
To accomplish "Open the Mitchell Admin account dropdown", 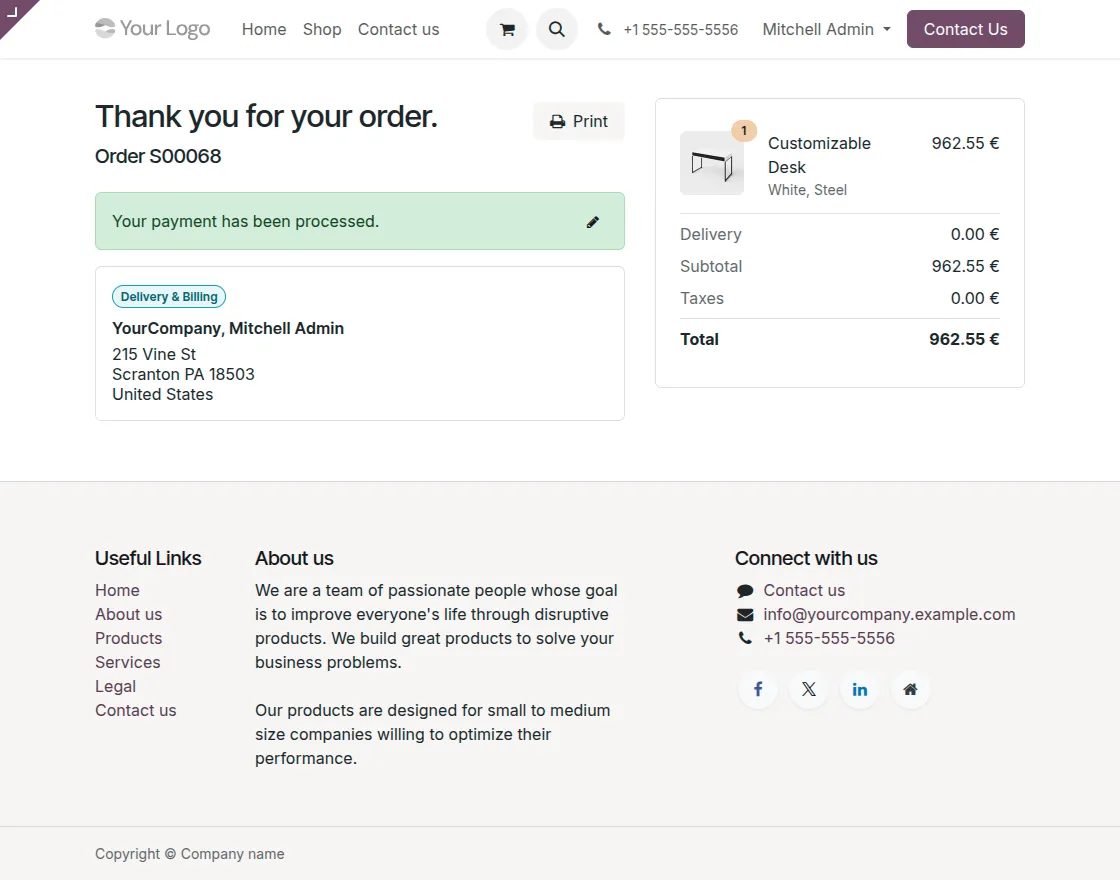I will coord(818,29).
